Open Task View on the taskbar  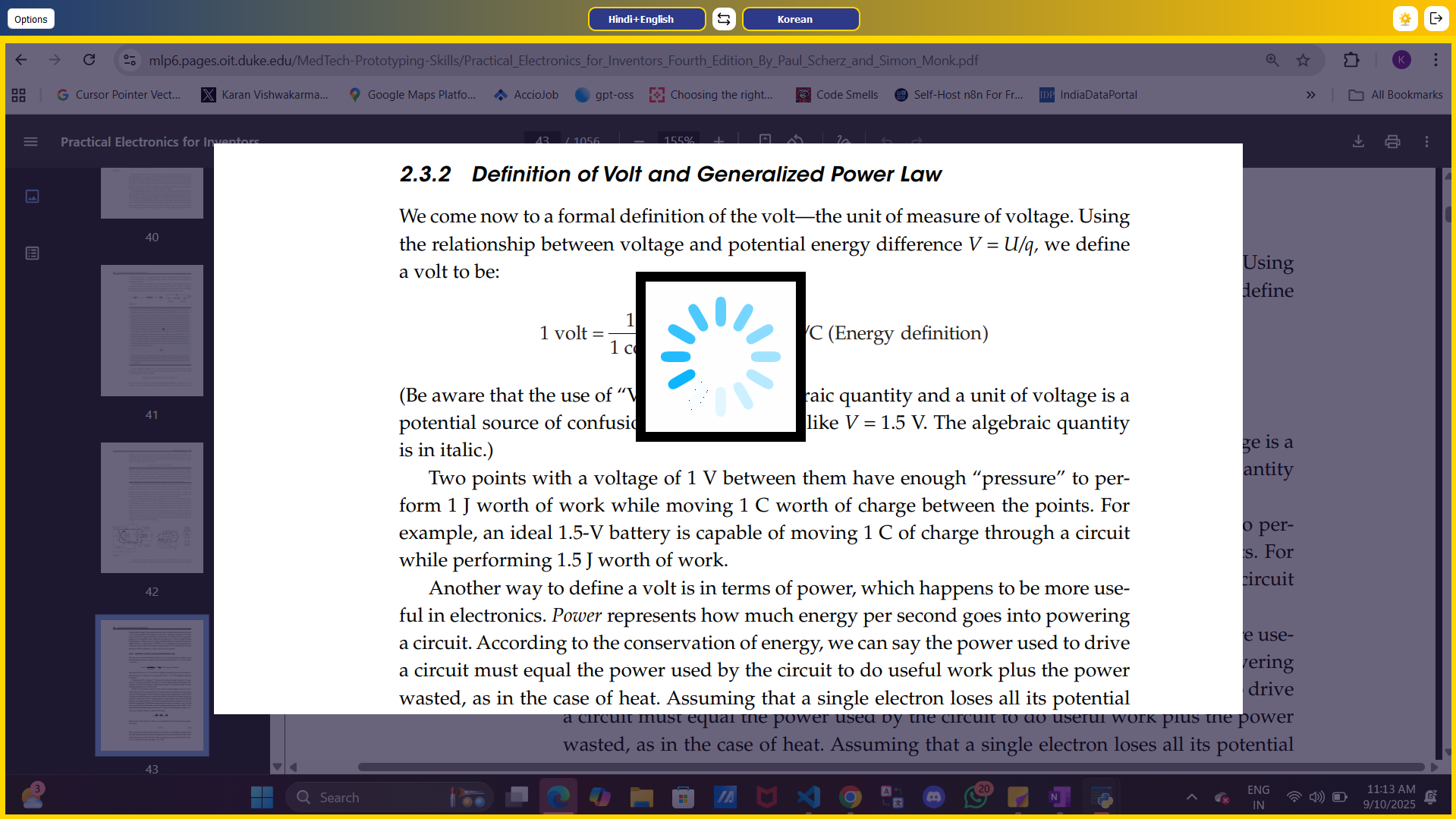click(x=517, y=798)
